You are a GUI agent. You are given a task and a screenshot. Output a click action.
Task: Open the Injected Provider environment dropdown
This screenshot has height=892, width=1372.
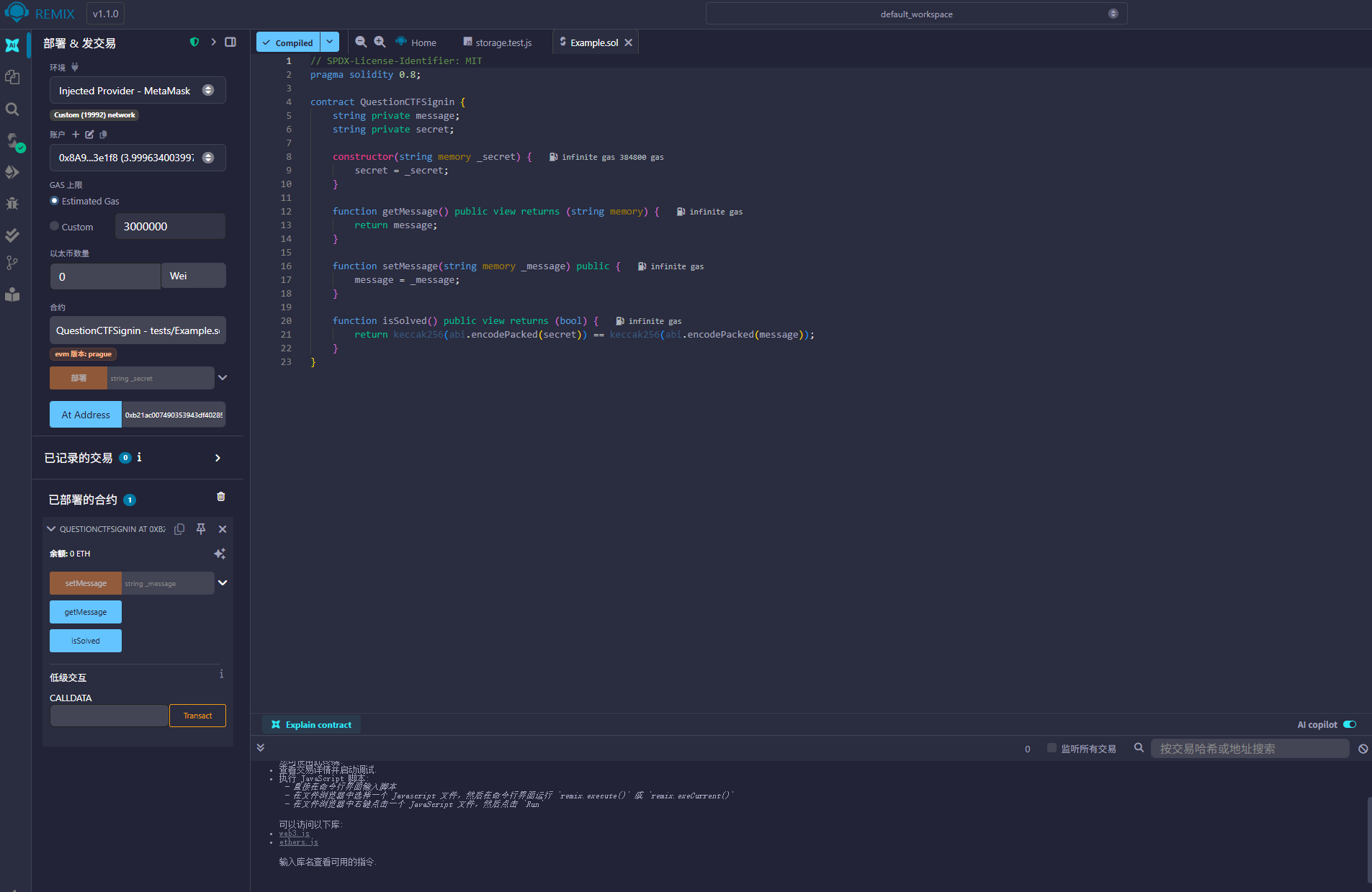[137, 91]
